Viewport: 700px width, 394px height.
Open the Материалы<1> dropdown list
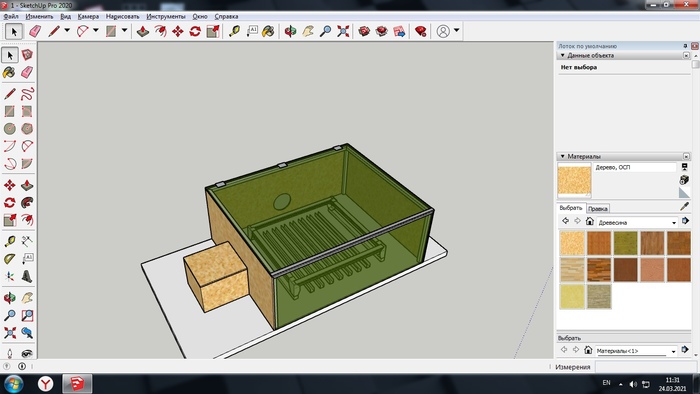636,351
